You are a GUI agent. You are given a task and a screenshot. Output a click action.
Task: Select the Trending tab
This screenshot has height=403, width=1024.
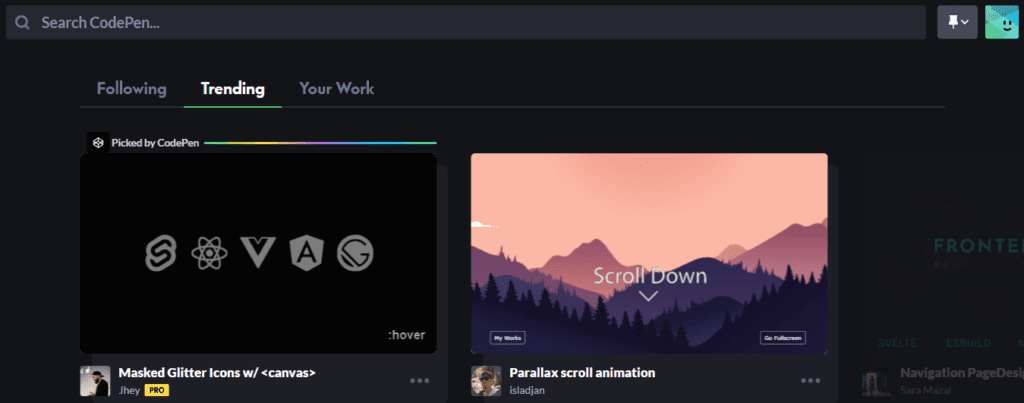pos(232,89)
